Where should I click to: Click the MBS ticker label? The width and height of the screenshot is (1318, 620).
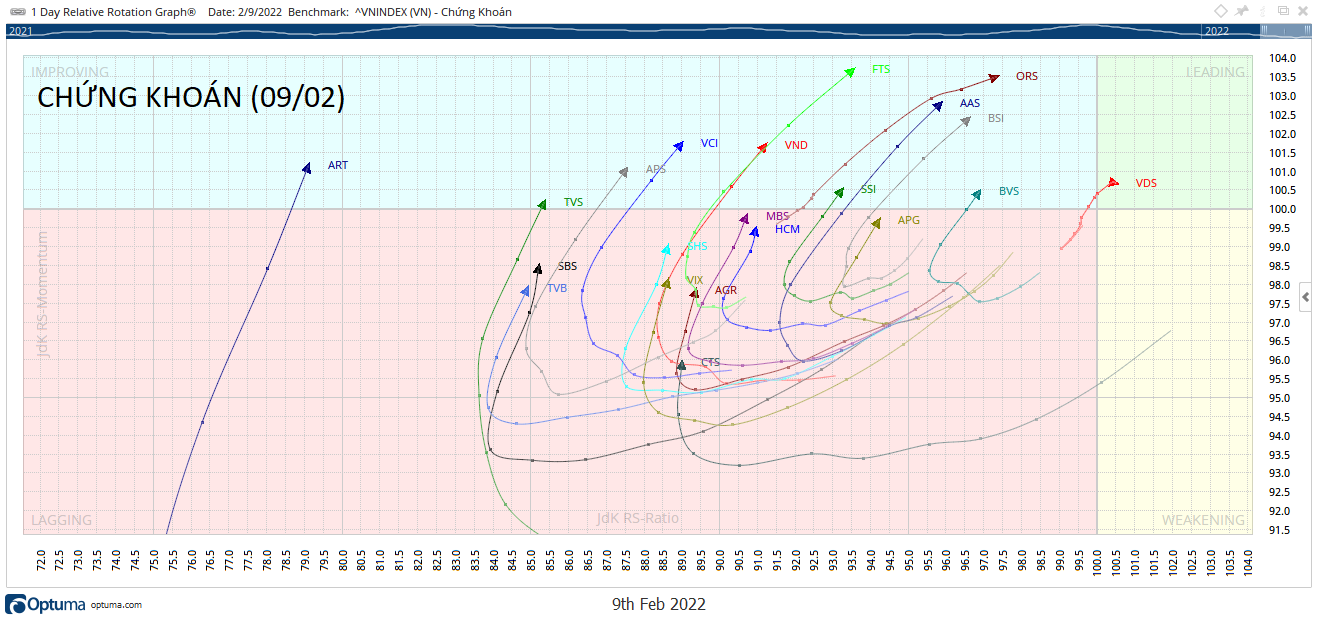777,216
